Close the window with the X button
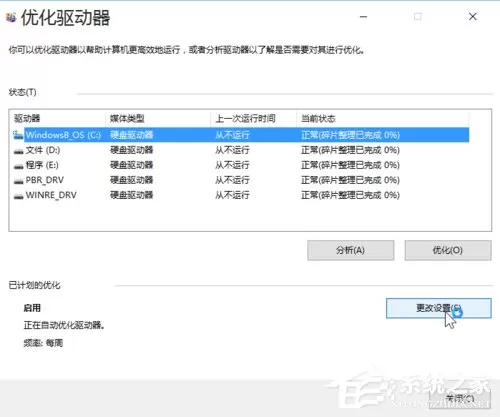This screenshot has width=500, height=417. click(x=473, y=16)
